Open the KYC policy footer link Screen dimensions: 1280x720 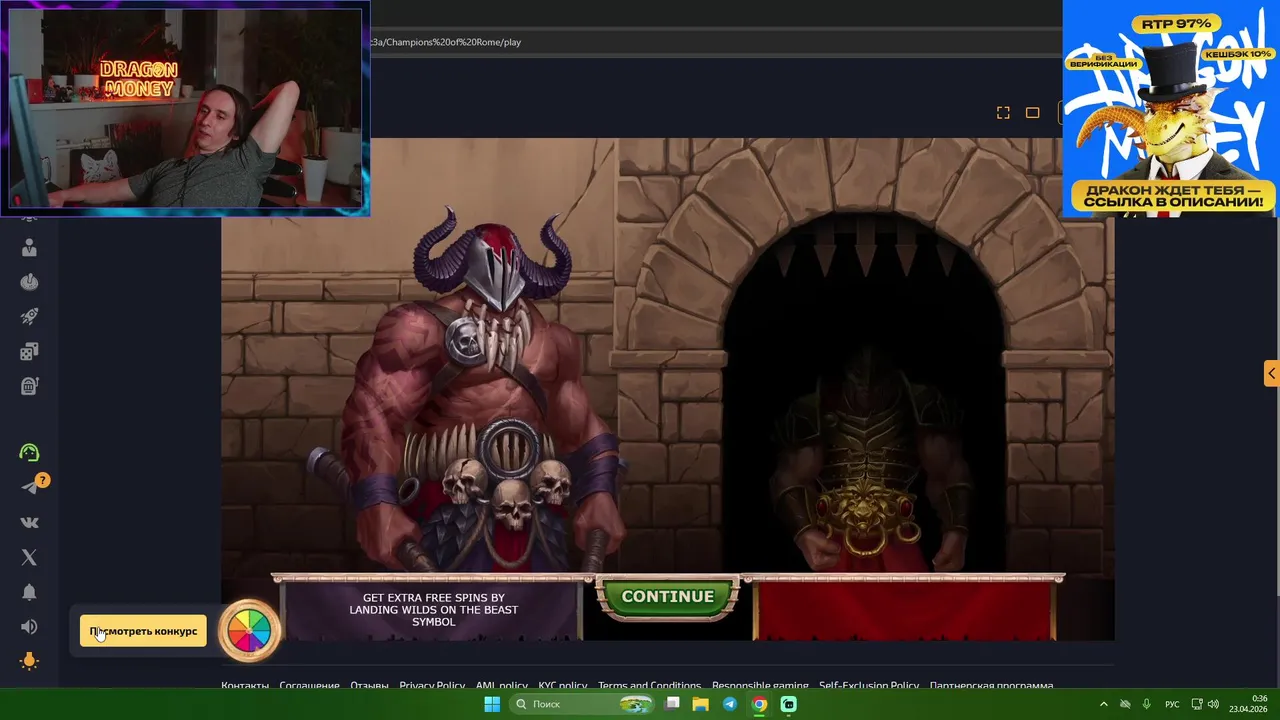(x=562, y=686)
